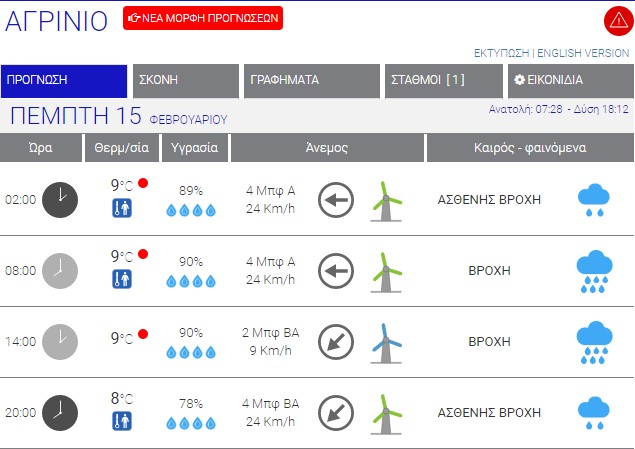Click the 02:00 clock icon

tap(60, 199)
